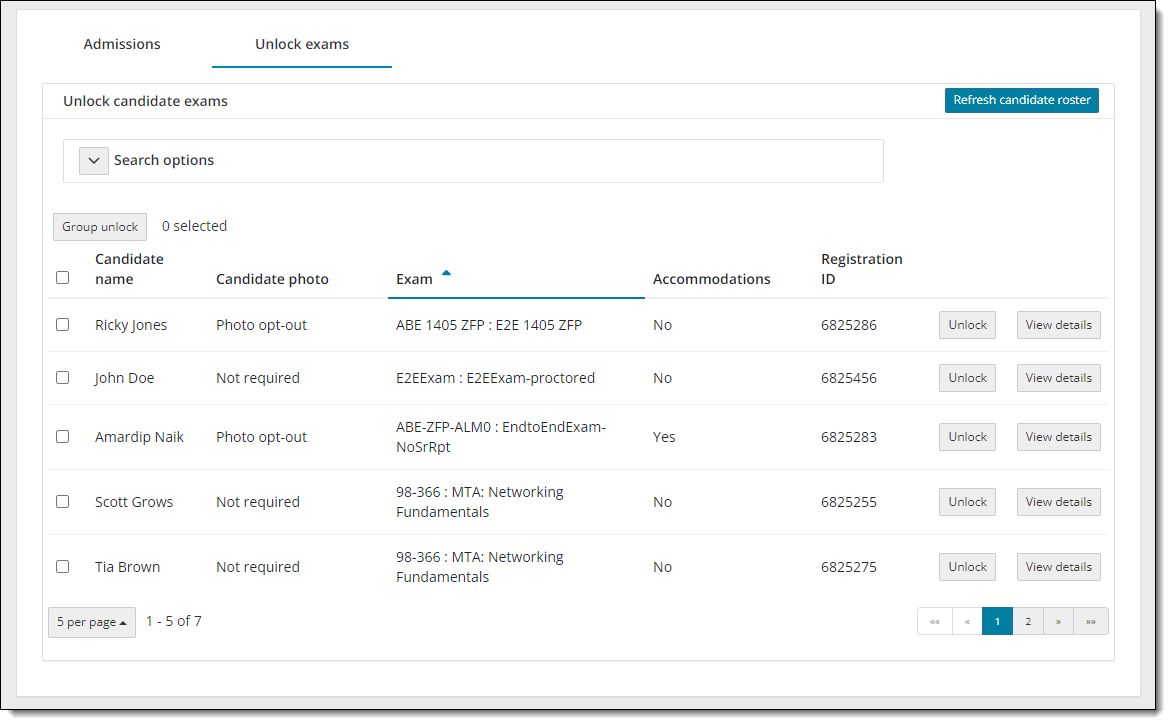Click the next page arrow icon

pos(1058,621)
